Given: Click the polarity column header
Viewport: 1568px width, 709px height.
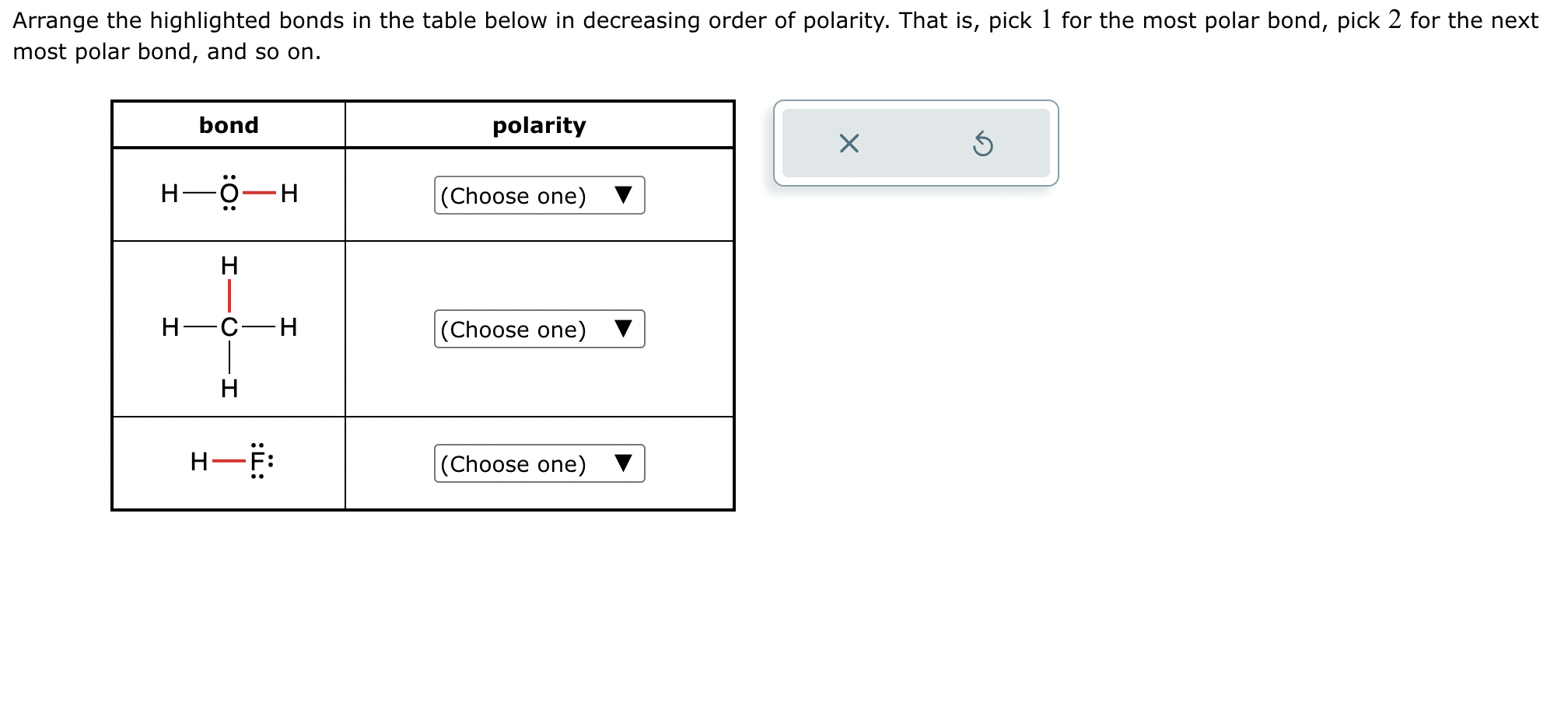Looking at the screenshot, I should click(540, 125).
